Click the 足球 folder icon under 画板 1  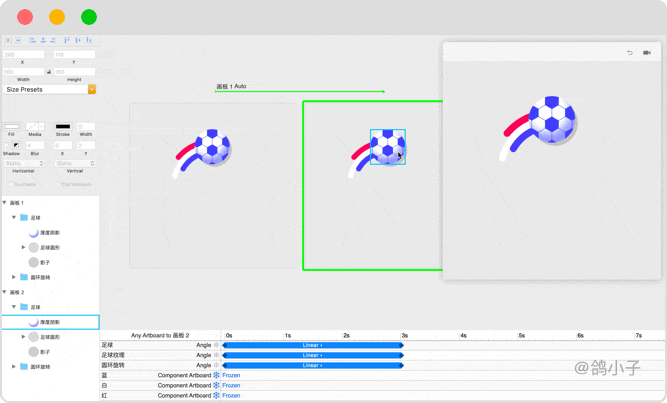pos(24,217)
